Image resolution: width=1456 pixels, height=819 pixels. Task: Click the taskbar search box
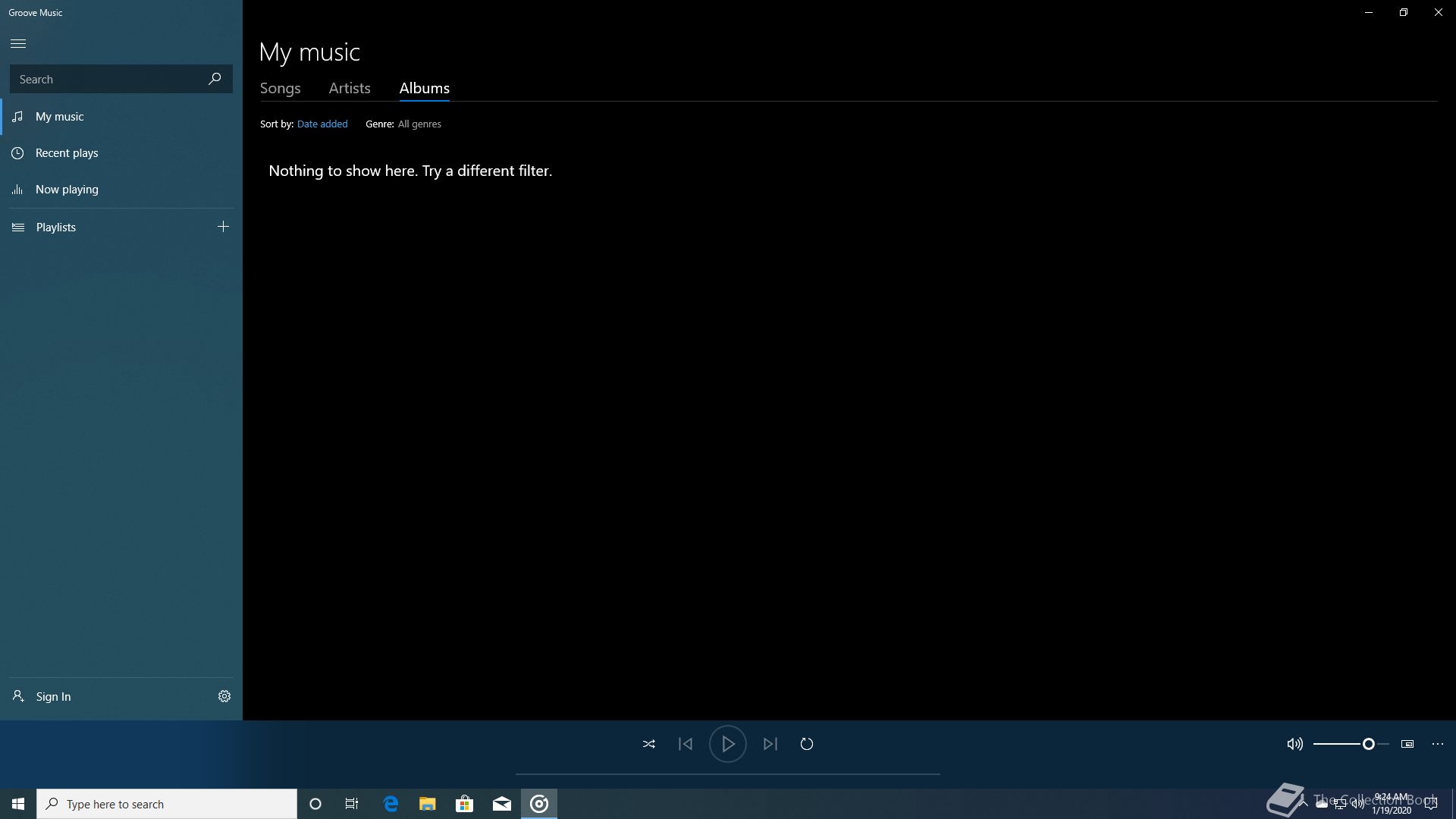167,804
